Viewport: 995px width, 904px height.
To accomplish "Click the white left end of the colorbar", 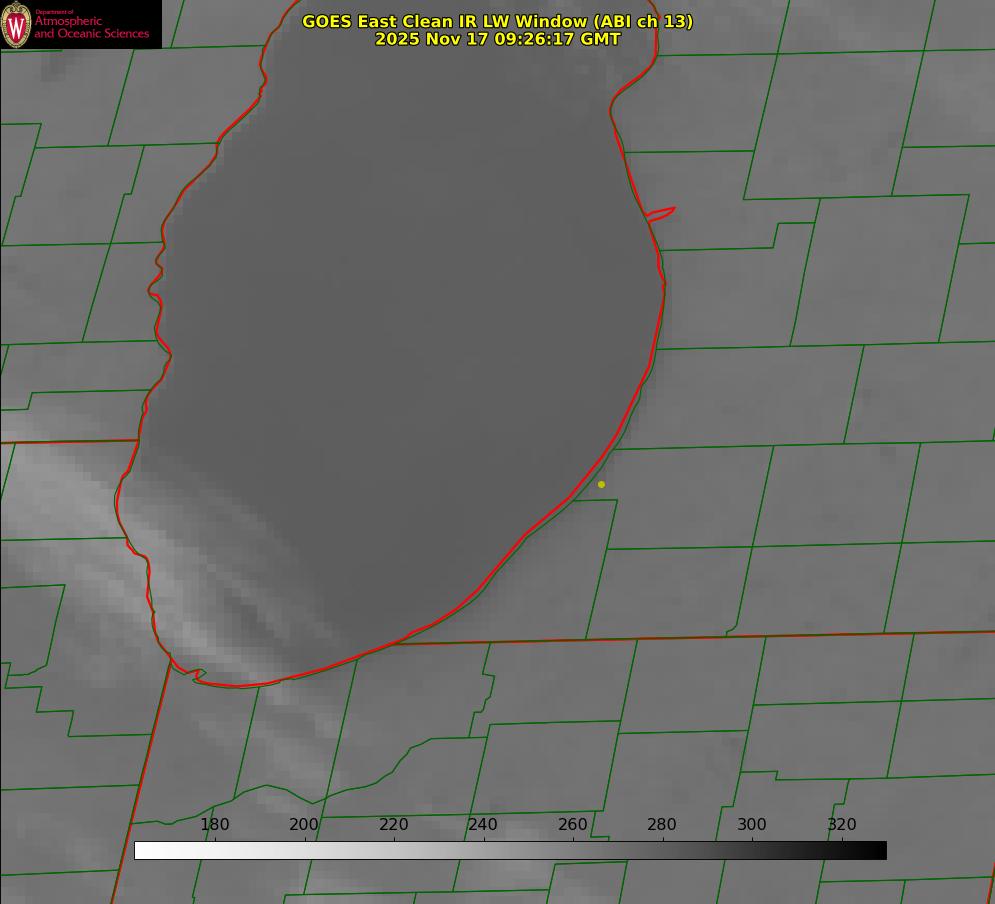I will (142, 850).
